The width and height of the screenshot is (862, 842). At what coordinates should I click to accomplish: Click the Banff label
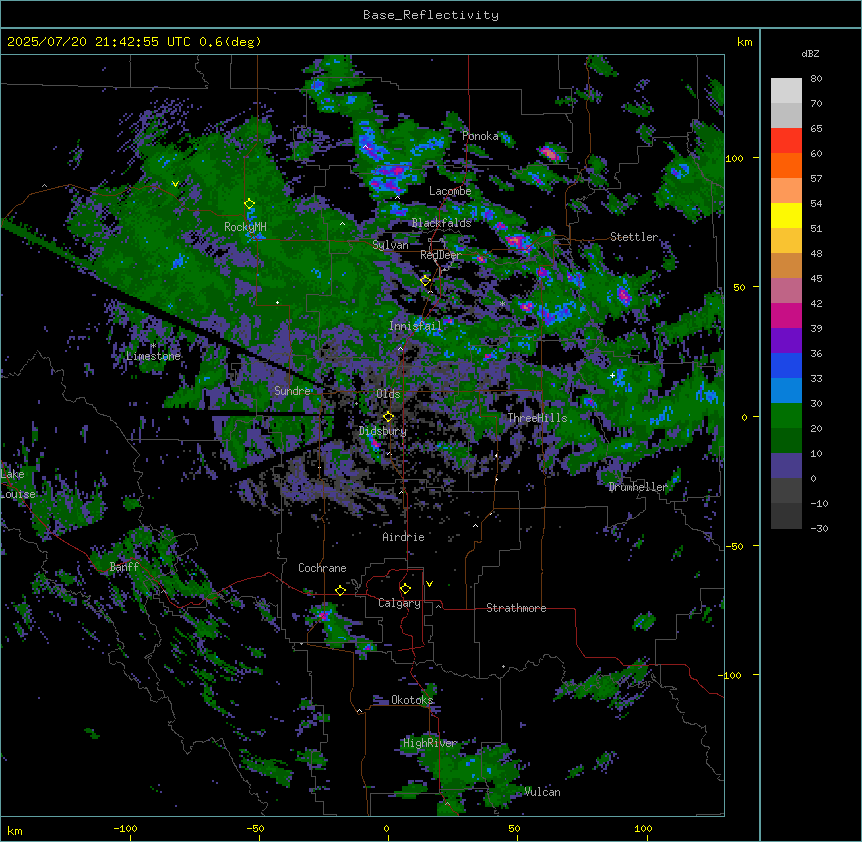[x=124, y=567]
